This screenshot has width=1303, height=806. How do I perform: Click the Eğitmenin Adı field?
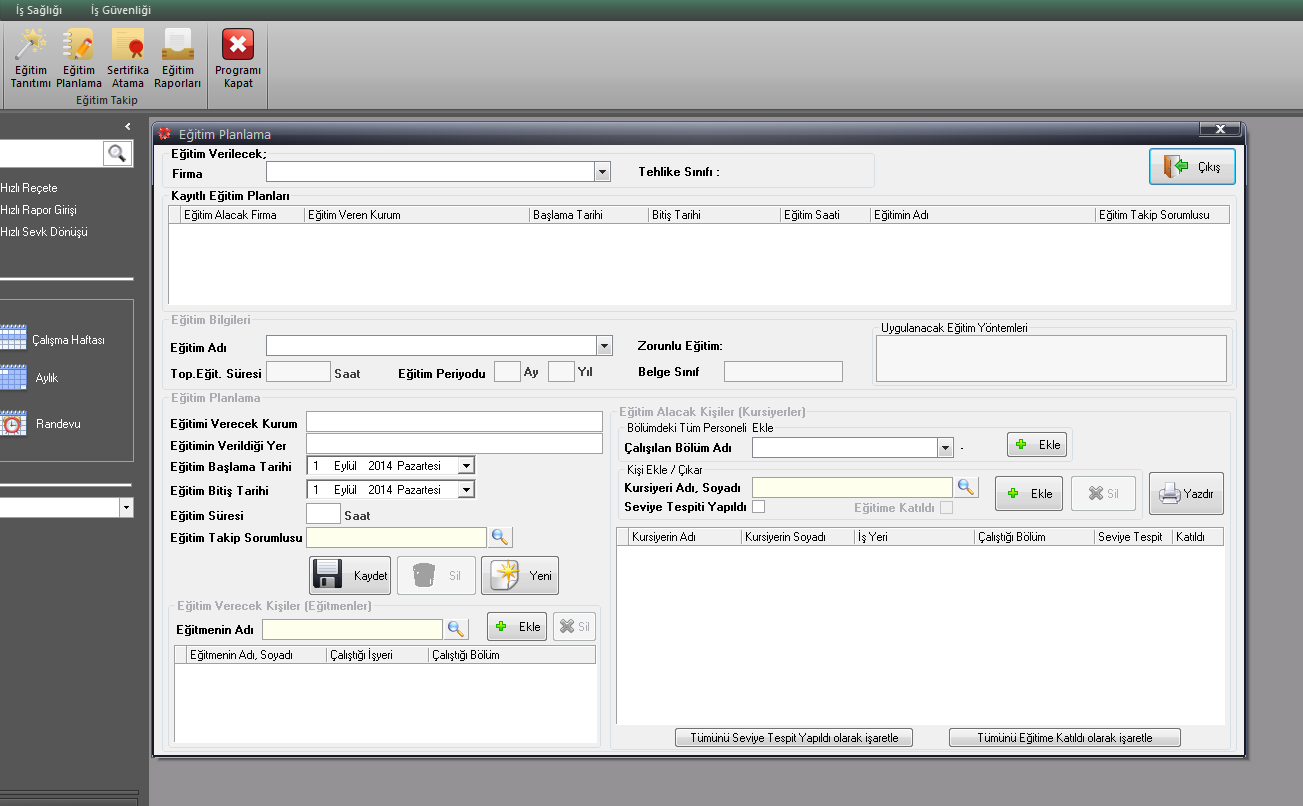click(x=352, y=628)
